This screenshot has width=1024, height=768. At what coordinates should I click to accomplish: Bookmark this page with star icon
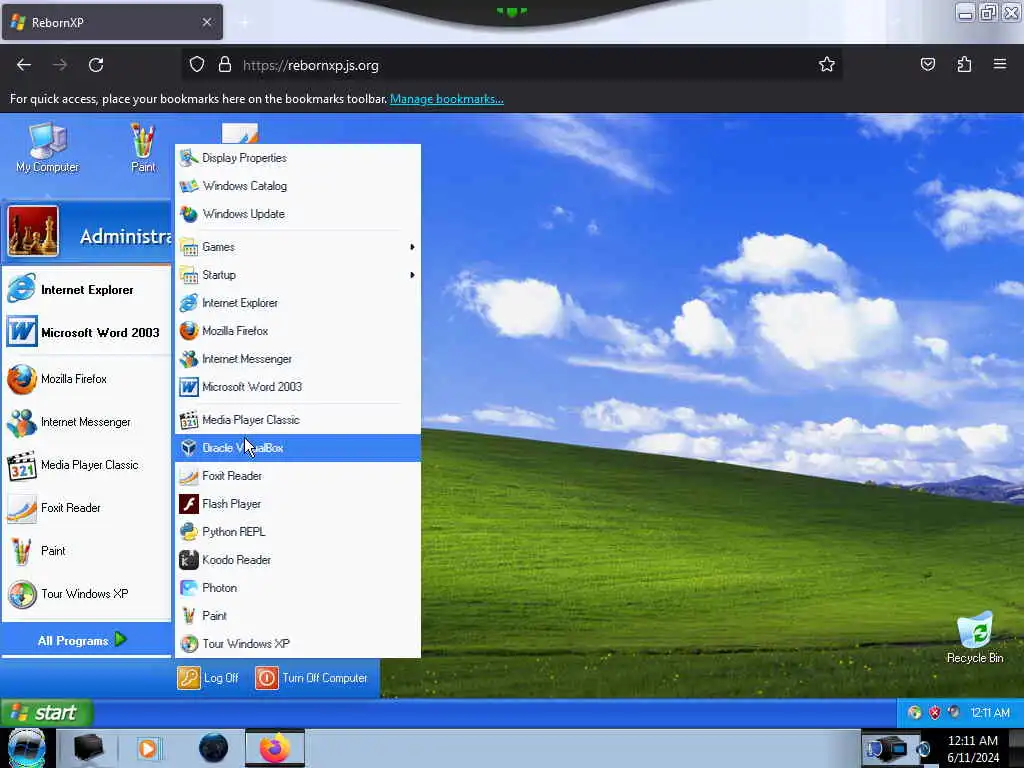click(x=827, y=64)
